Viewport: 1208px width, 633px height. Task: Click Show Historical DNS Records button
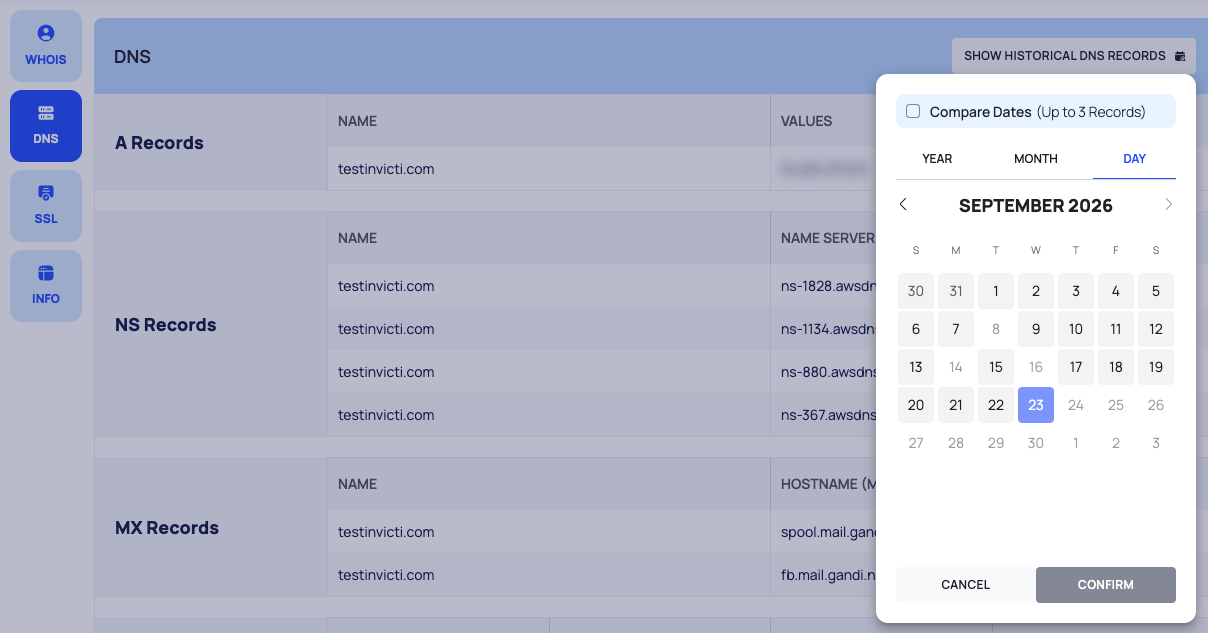[x=1074, y=56]
